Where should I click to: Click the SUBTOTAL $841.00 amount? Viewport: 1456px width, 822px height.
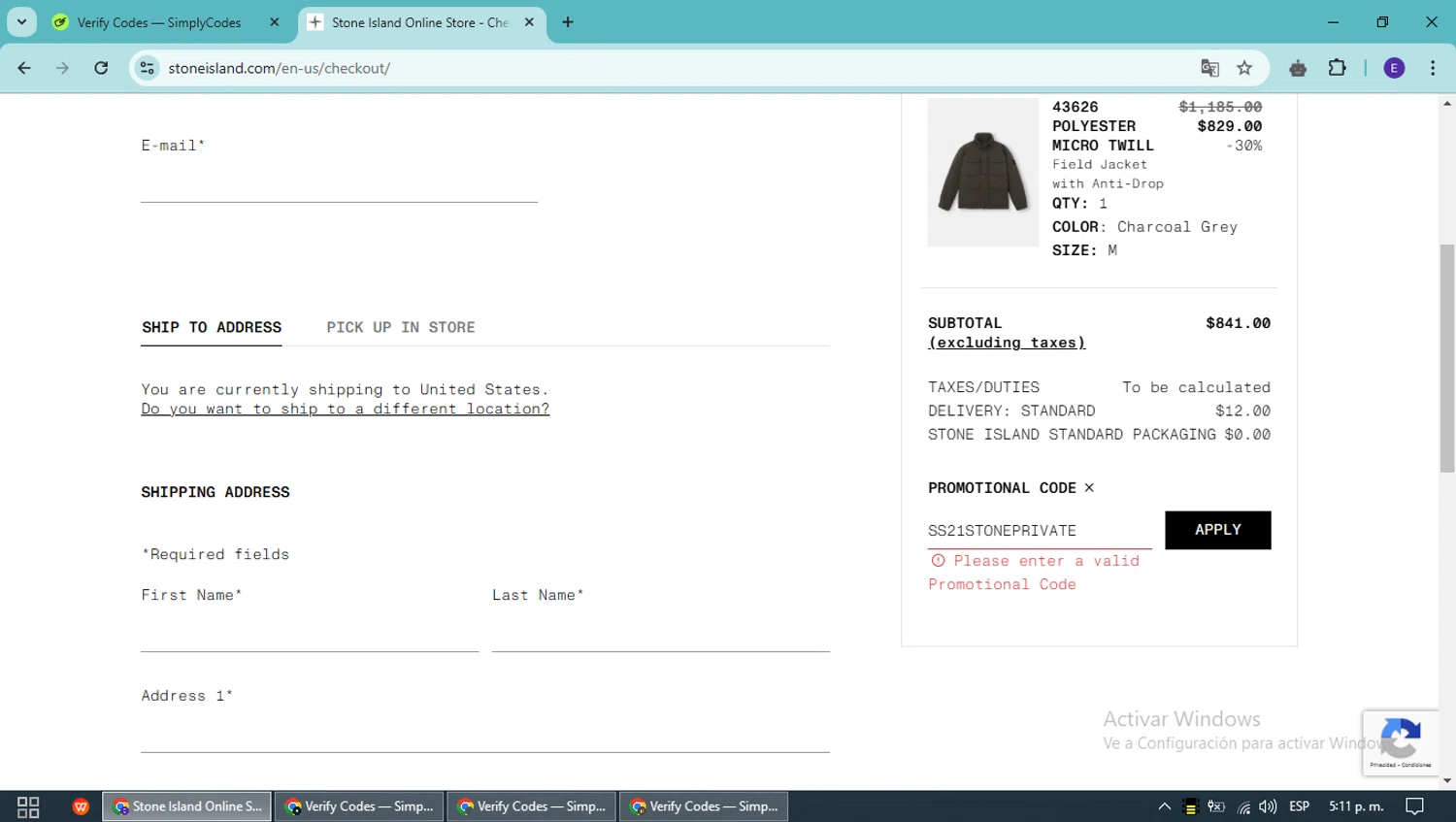tap(1238, 323)
